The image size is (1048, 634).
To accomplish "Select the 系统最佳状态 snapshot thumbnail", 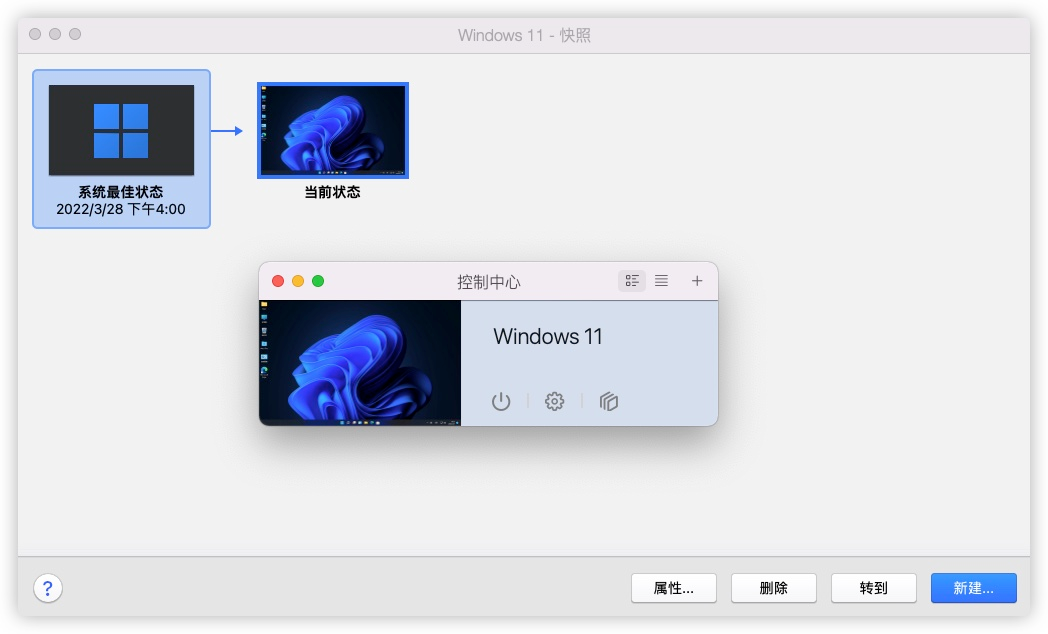I will point(121,130).
